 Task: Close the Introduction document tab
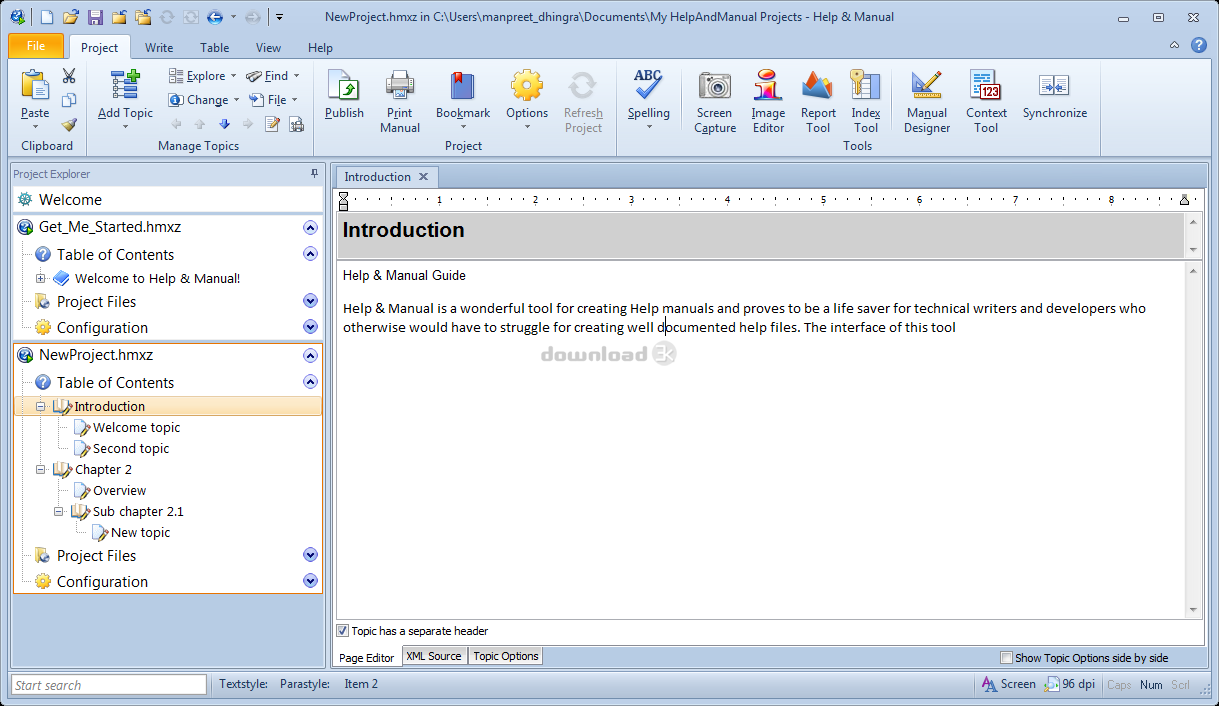click(x=423, y=177)
